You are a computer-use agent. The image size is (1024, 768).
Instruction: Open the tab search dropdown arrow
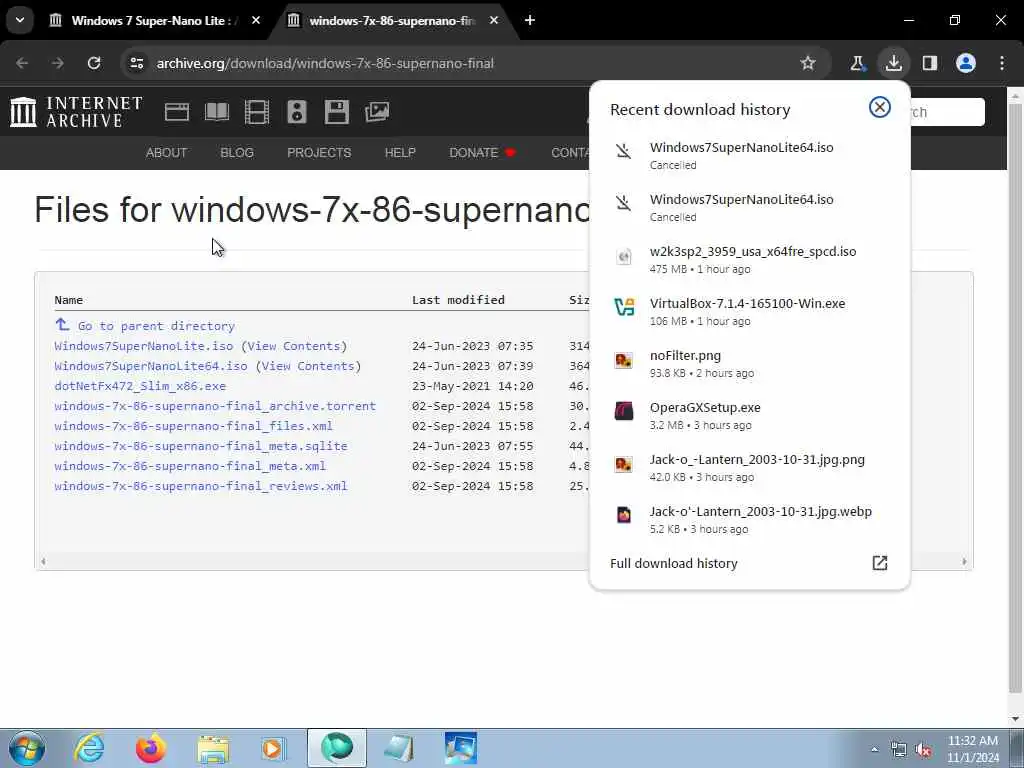pos(20,20)
